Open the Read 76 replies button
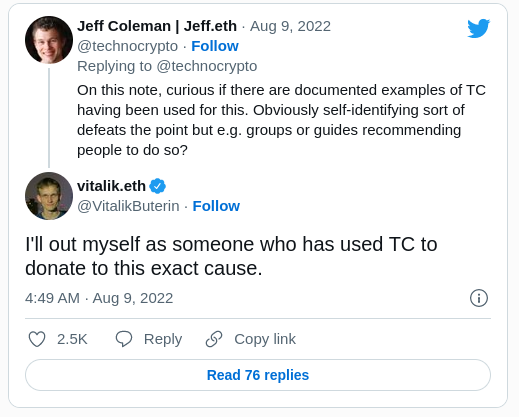 tap(258, 375)
